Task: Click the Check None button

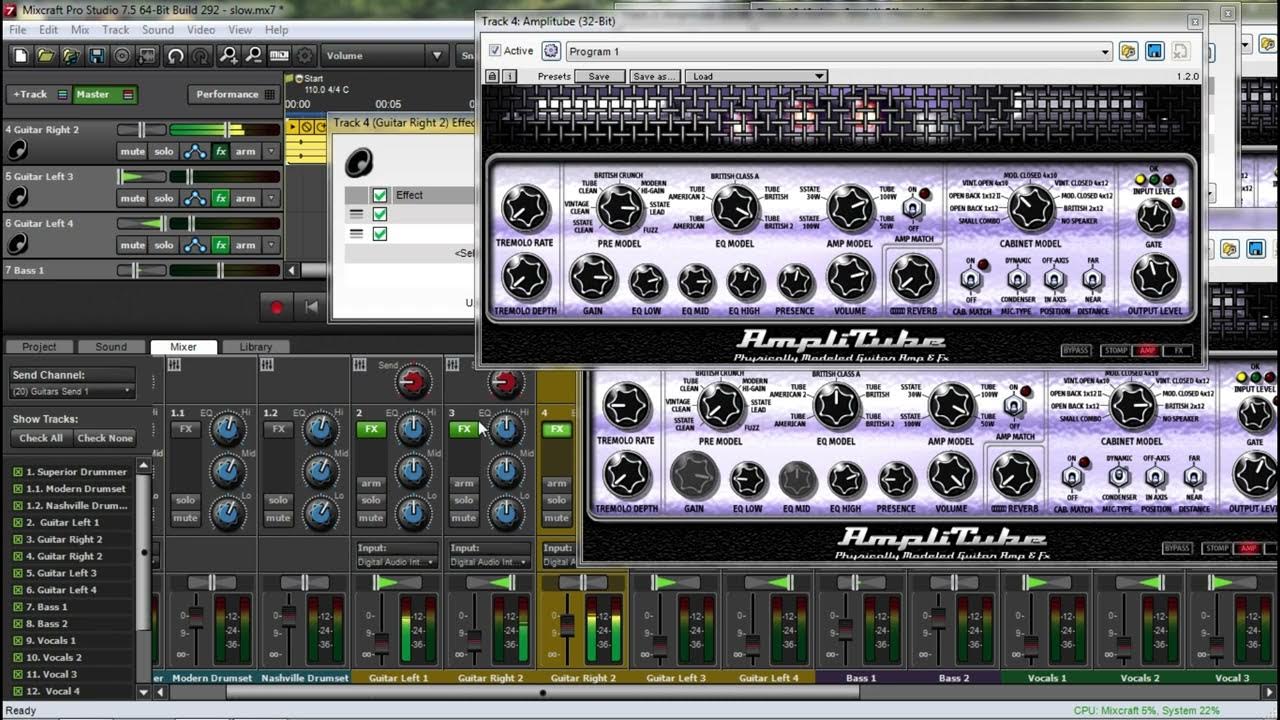Action: click(105, 438)
